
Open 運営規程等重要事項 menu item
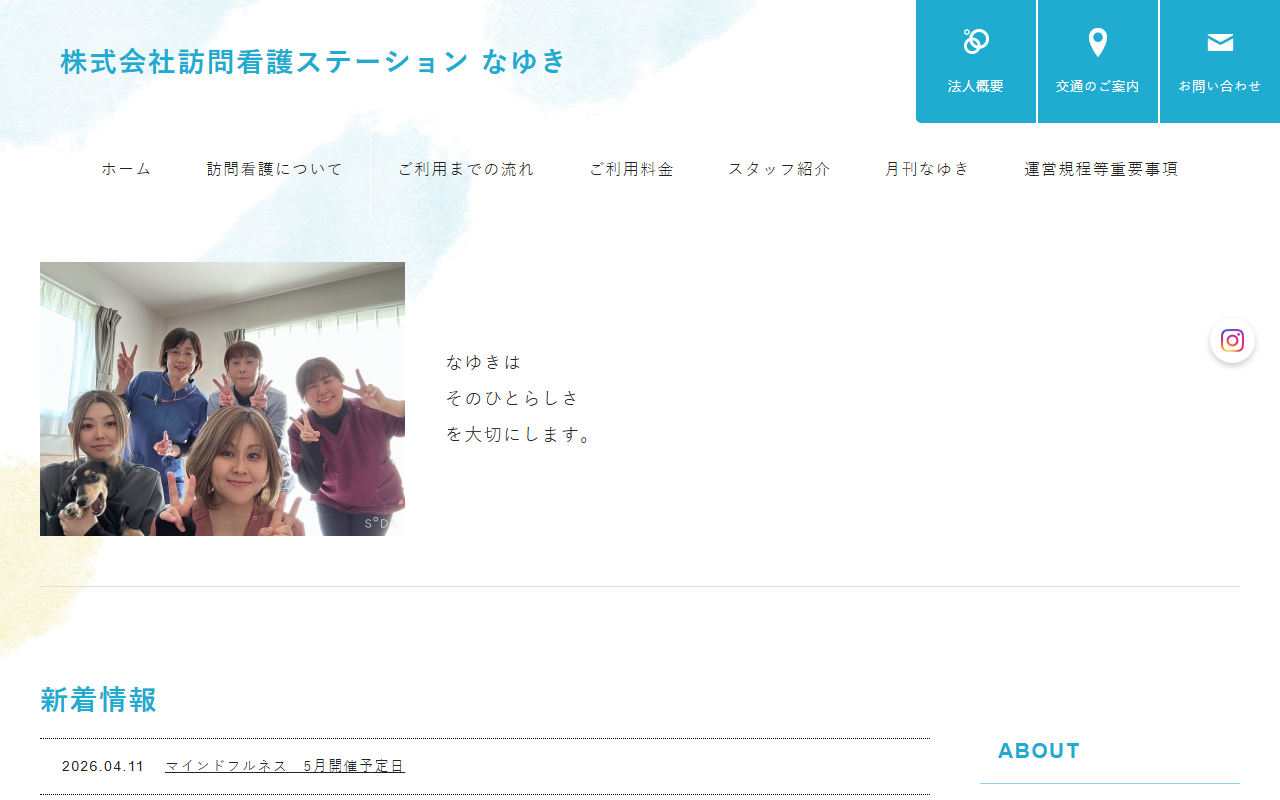tap(1101, 169)
